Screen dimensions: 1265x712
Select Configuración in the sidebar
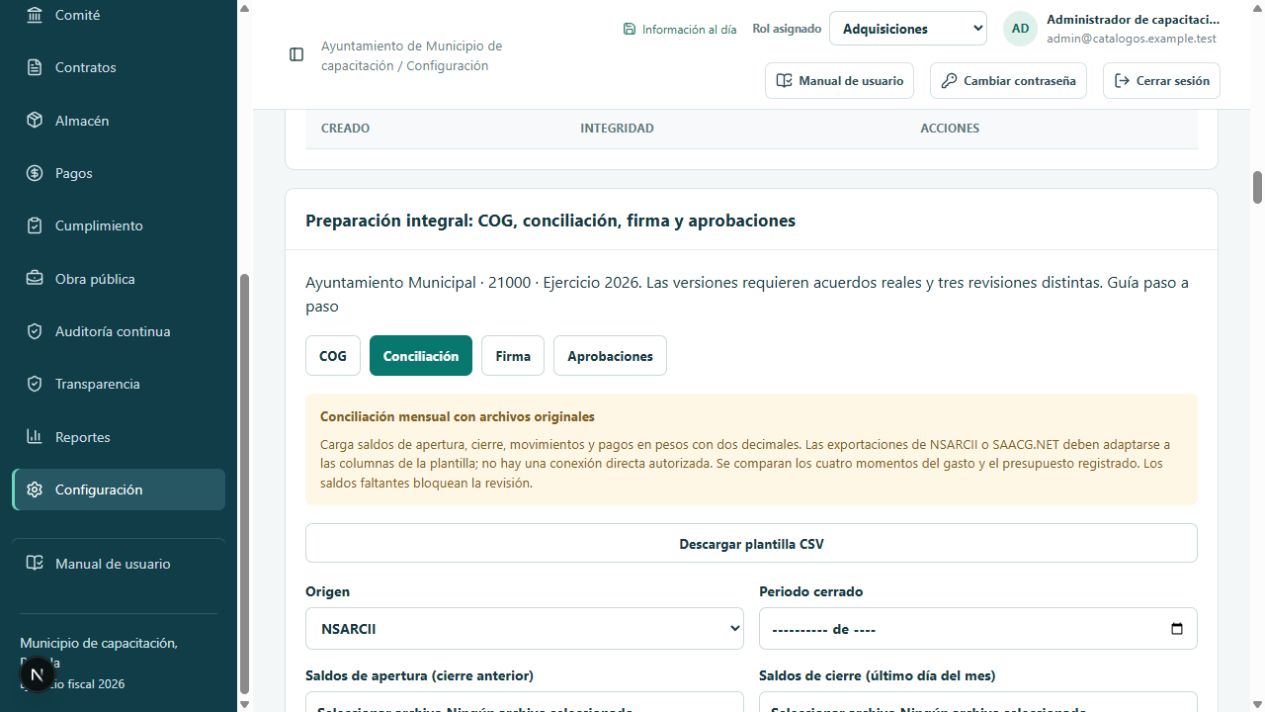pos(118,490)
